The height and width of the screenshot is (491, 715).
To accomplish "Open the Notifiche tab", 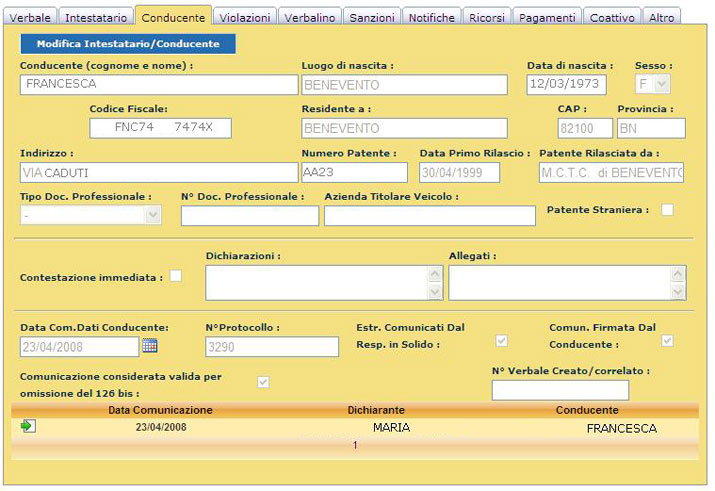I will click(431, 17).
